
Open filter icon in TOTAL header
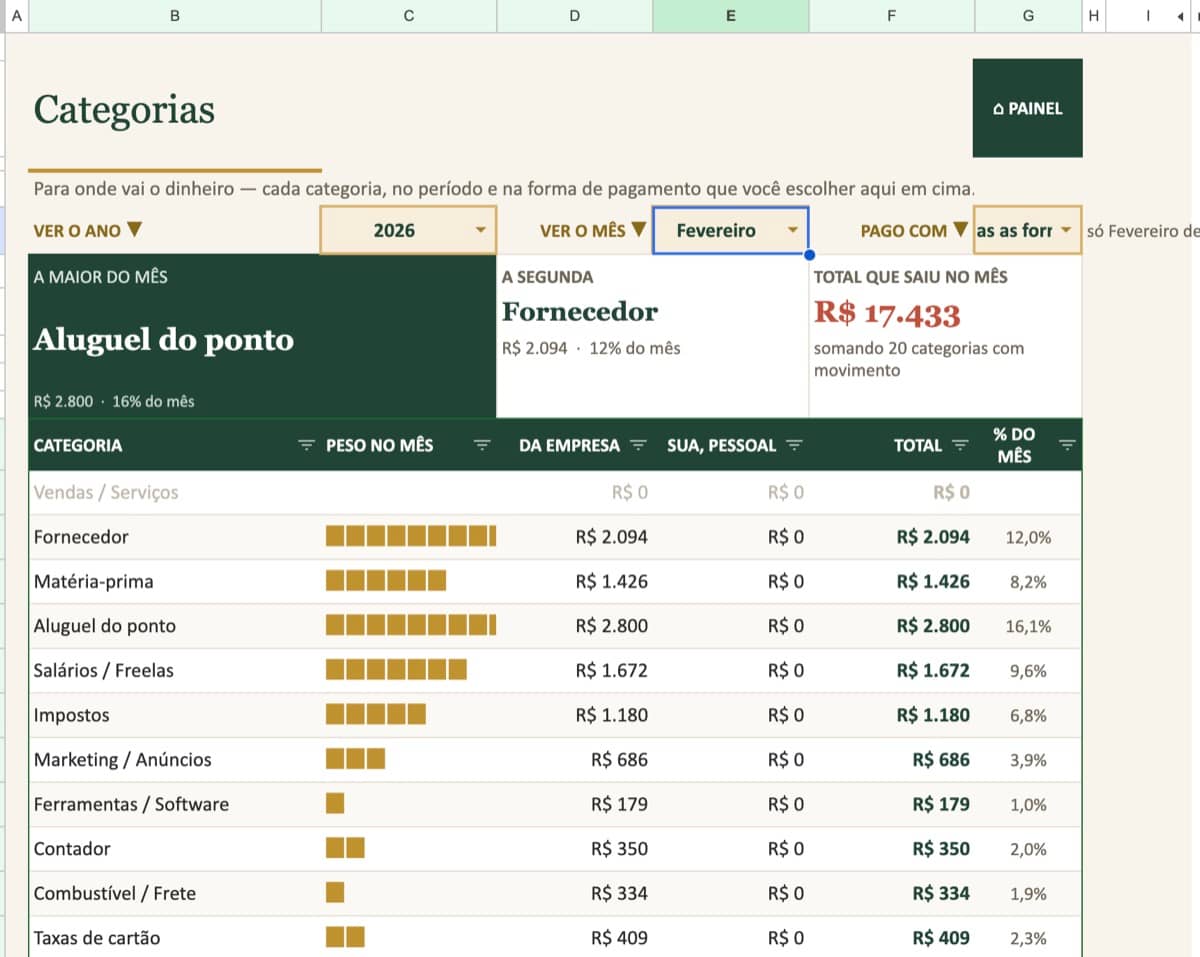(x=960, y=445)
